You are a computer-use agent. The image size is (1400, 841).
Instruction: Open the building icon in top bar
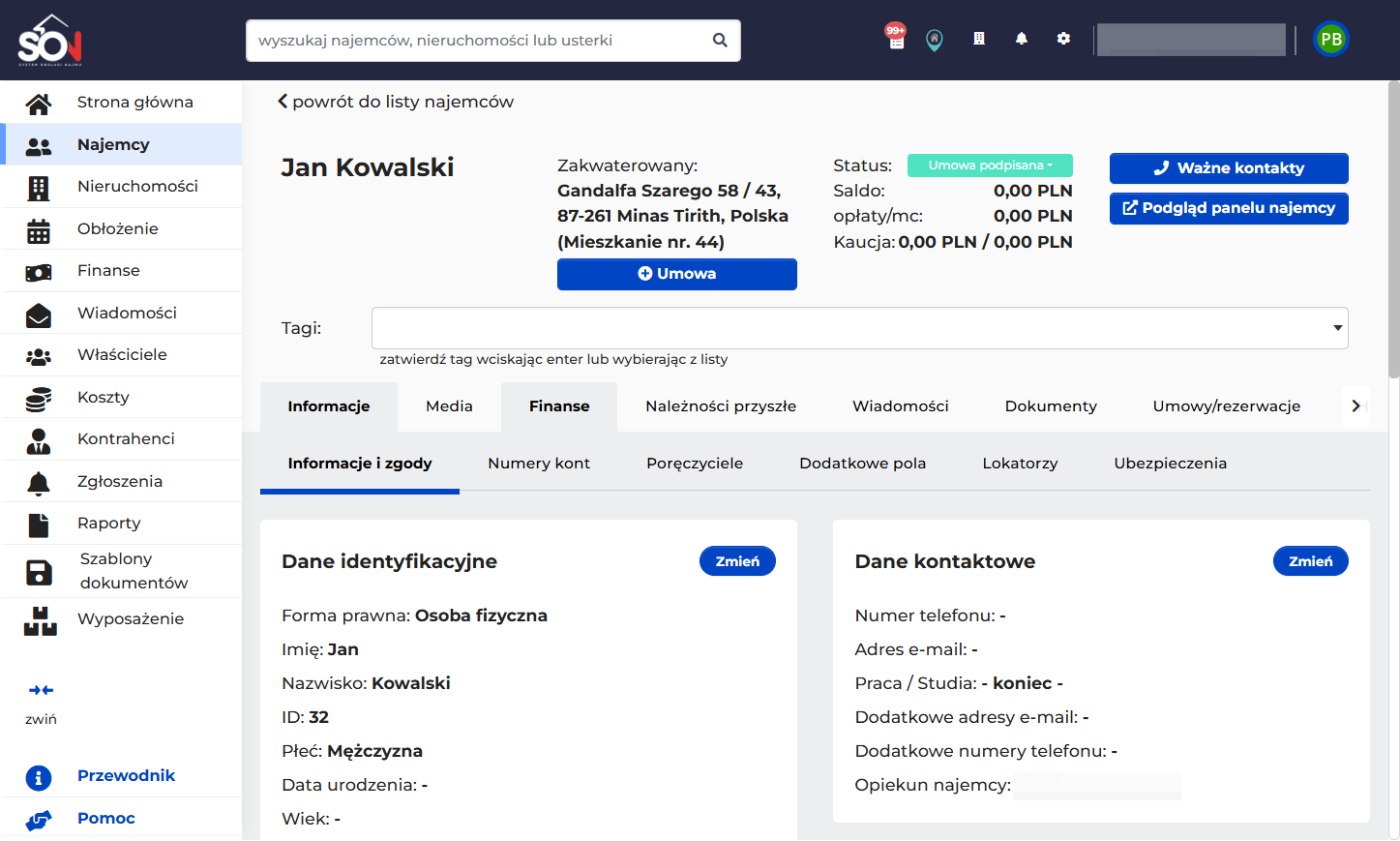pos(979,39)
